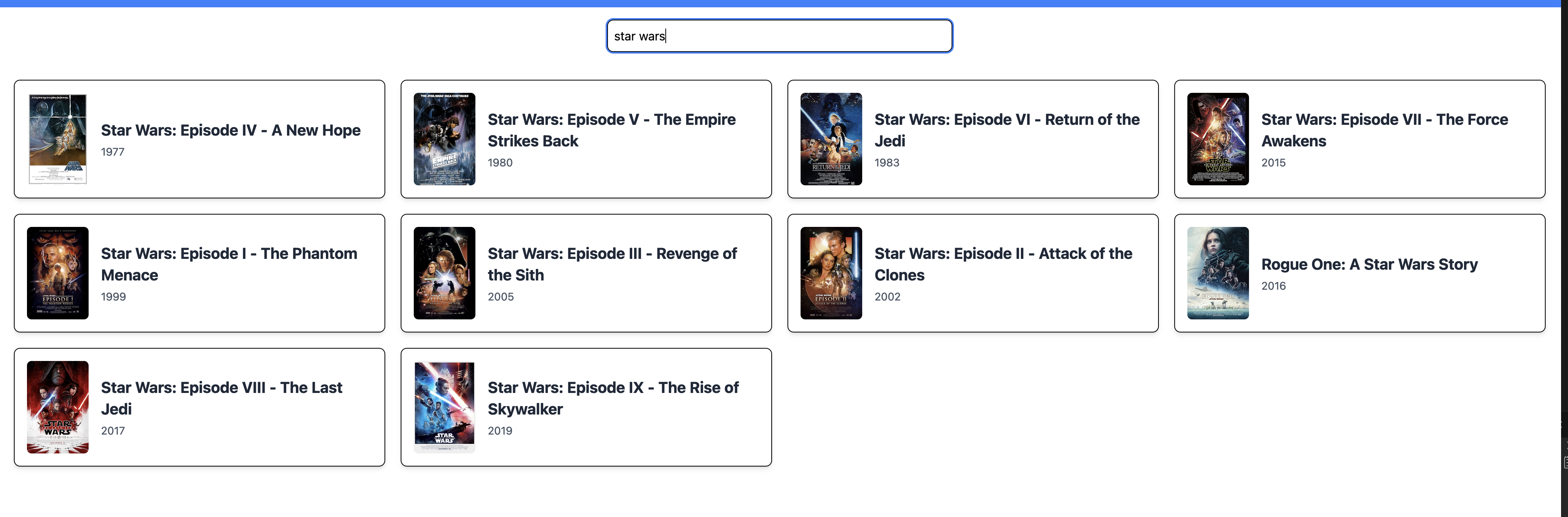Select Episode VI - Return of the Jedi title
1568x517 pixels.
[x=1006, y=130]
